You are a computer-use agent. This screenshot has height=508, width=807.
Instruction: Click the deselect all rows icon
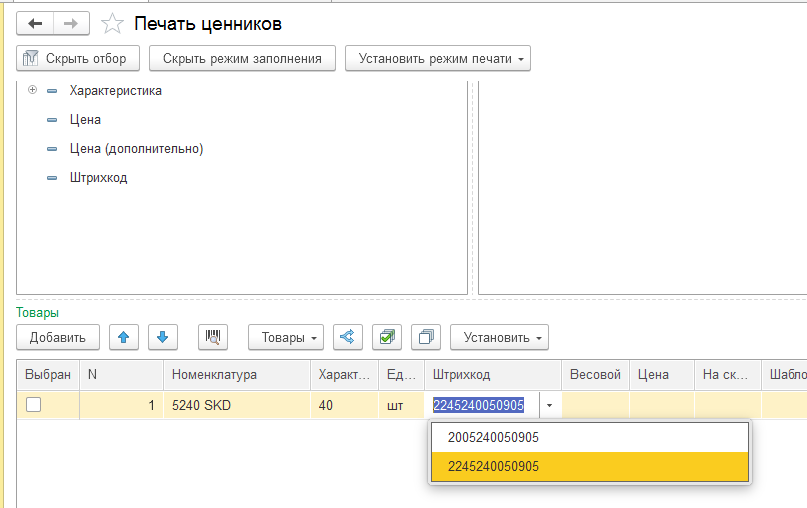(x=425, y=337)
